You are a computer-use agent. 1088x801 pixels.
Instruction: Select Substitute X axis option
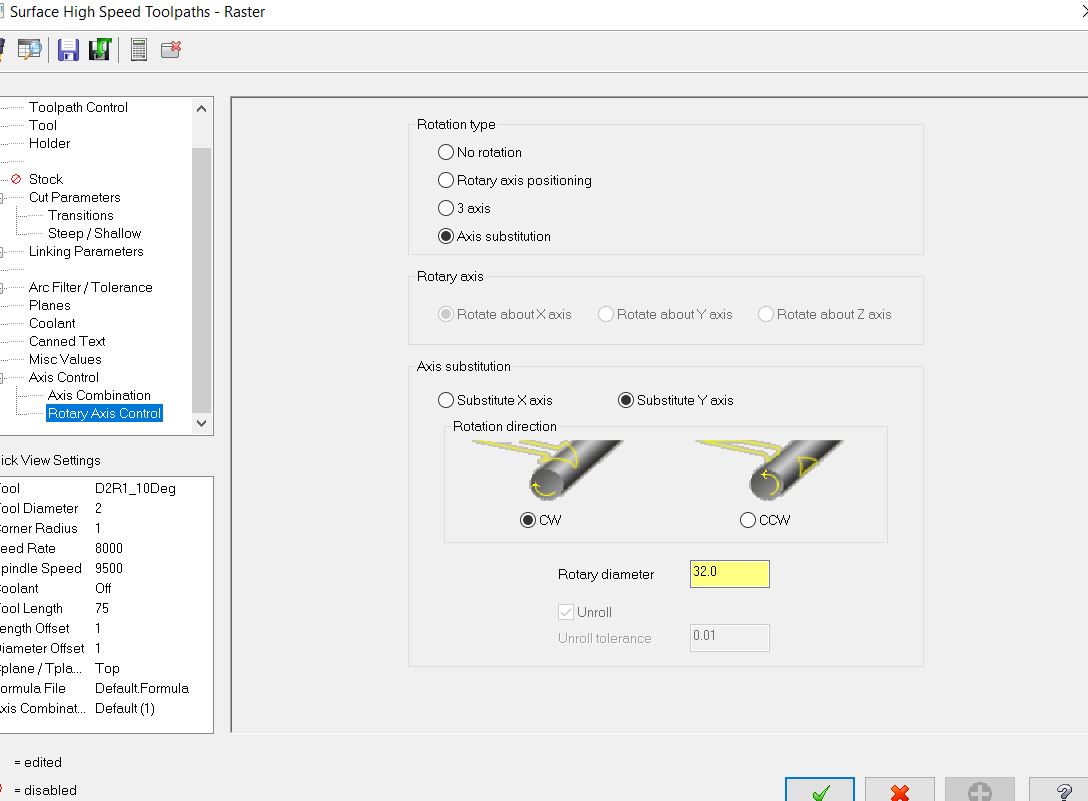click(x=446, y=399)
